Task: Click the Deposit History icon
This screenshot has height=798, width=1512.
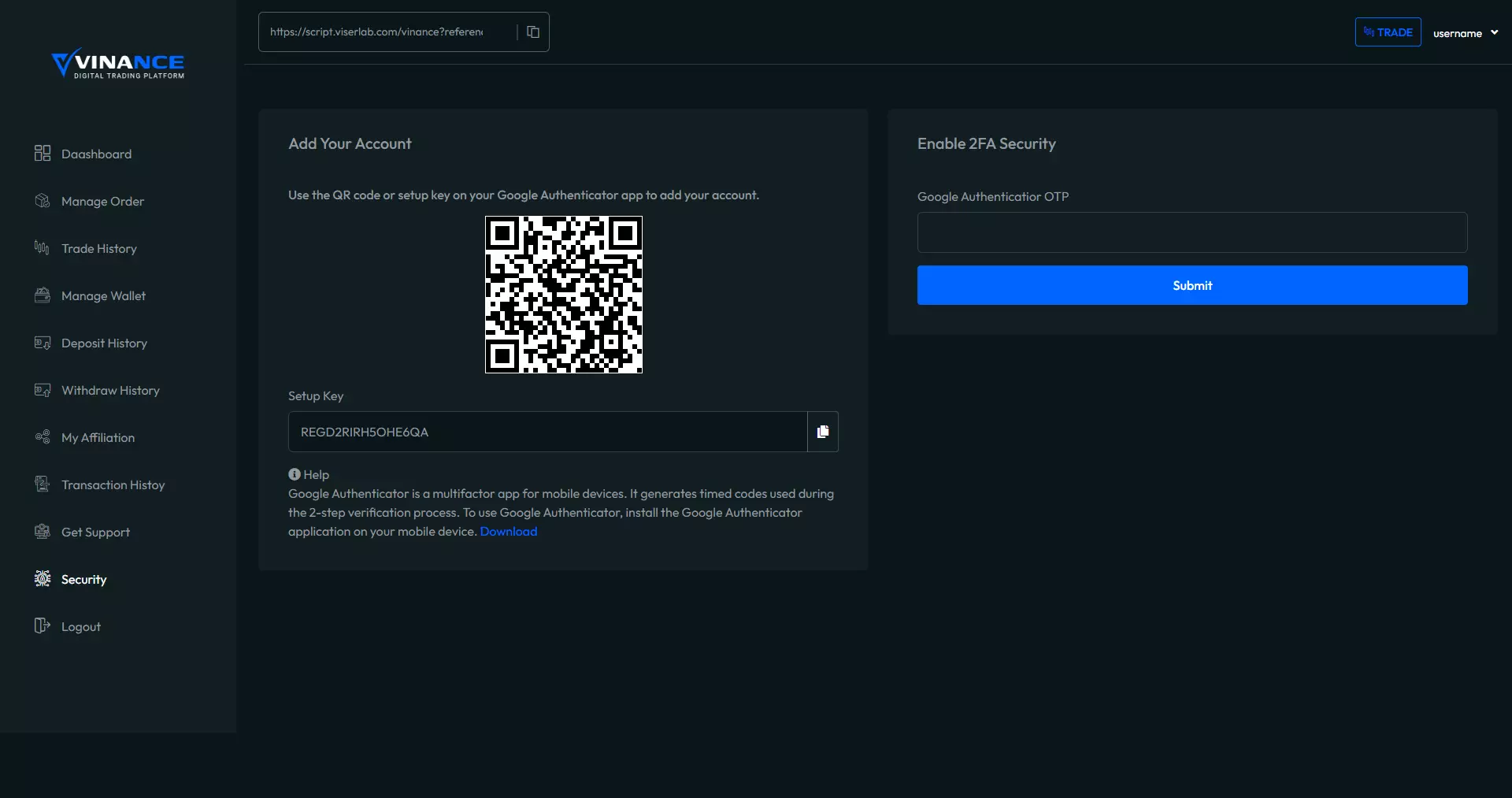Action: pos(43,342)
